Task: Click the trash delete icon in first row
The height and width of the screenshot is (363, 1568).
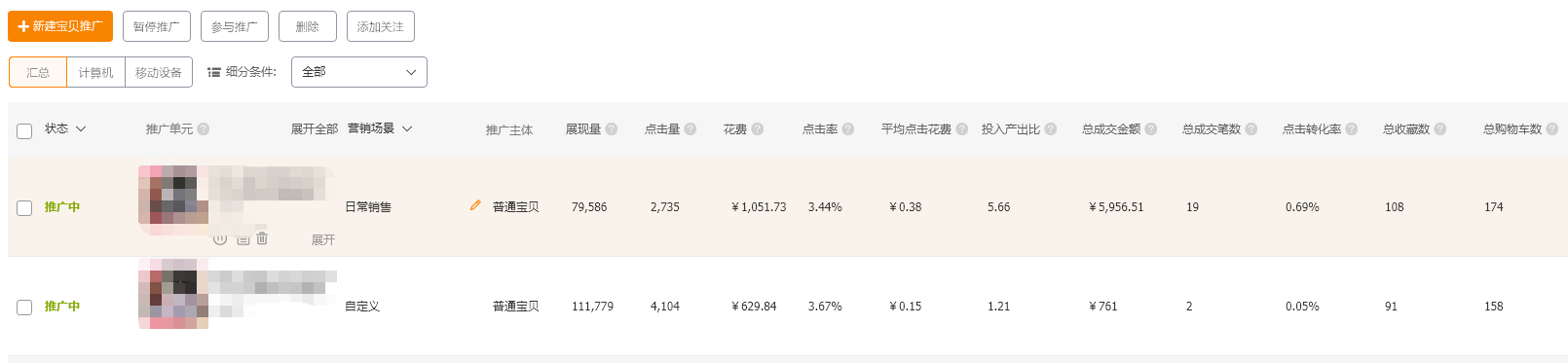Action: click(262, 238)
